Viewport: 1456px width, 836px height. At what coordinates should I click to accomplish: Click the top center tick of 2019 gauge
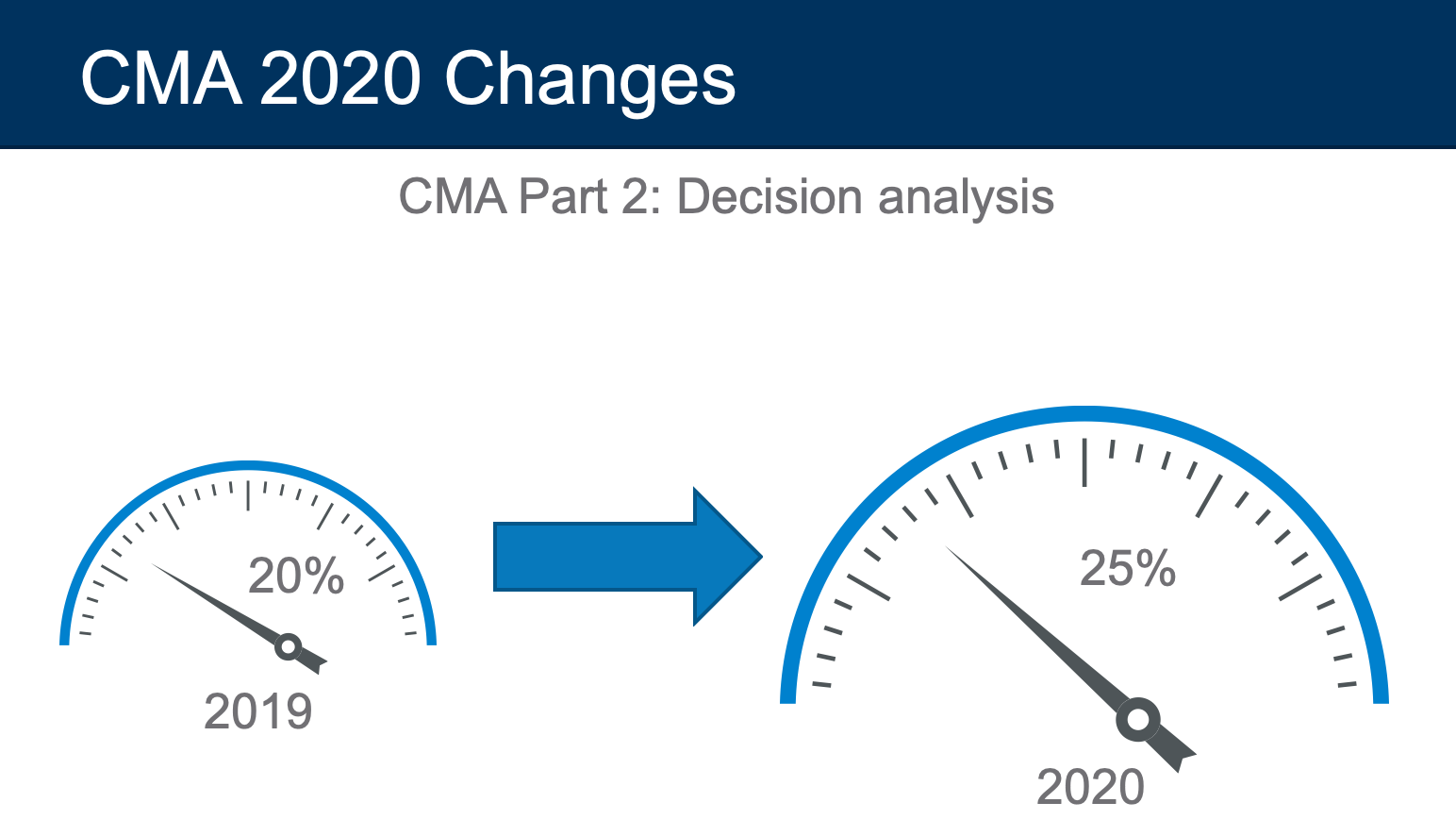pyautogui.click(x=248, y=495)
